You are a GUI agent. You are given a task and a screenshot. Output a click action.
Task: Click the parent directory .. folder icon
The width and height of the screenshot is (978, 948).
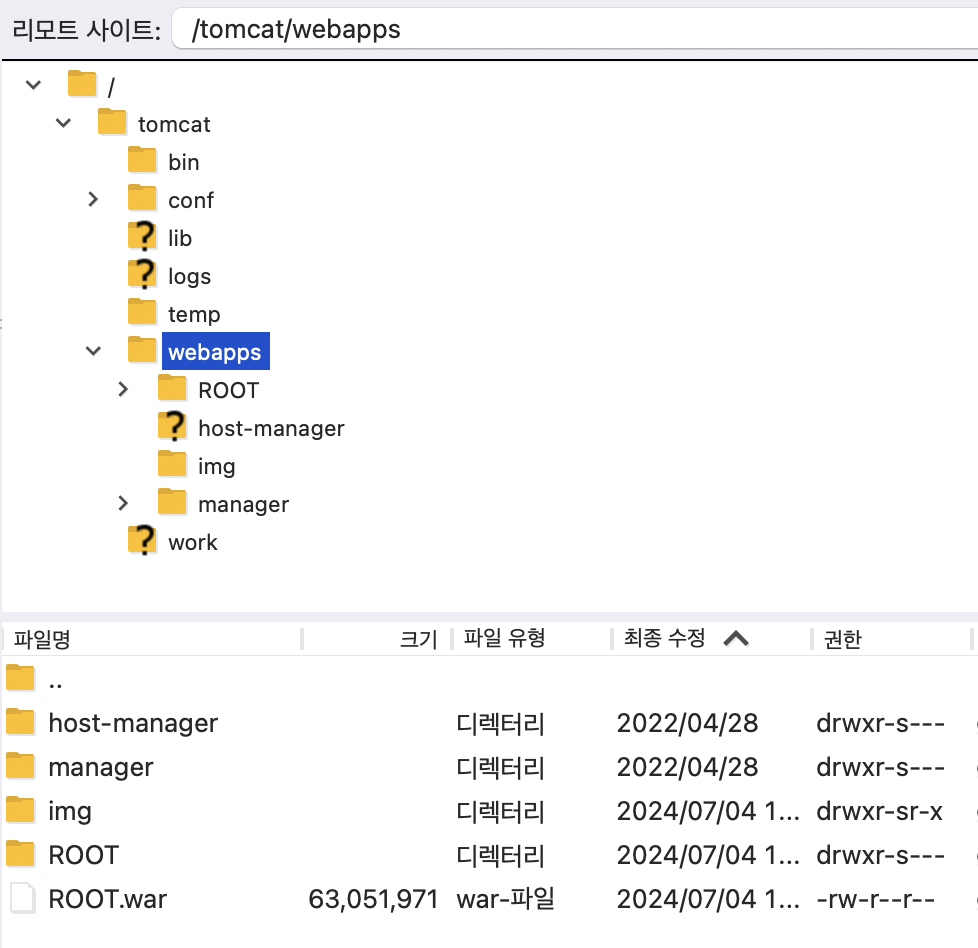coord(21,678)
